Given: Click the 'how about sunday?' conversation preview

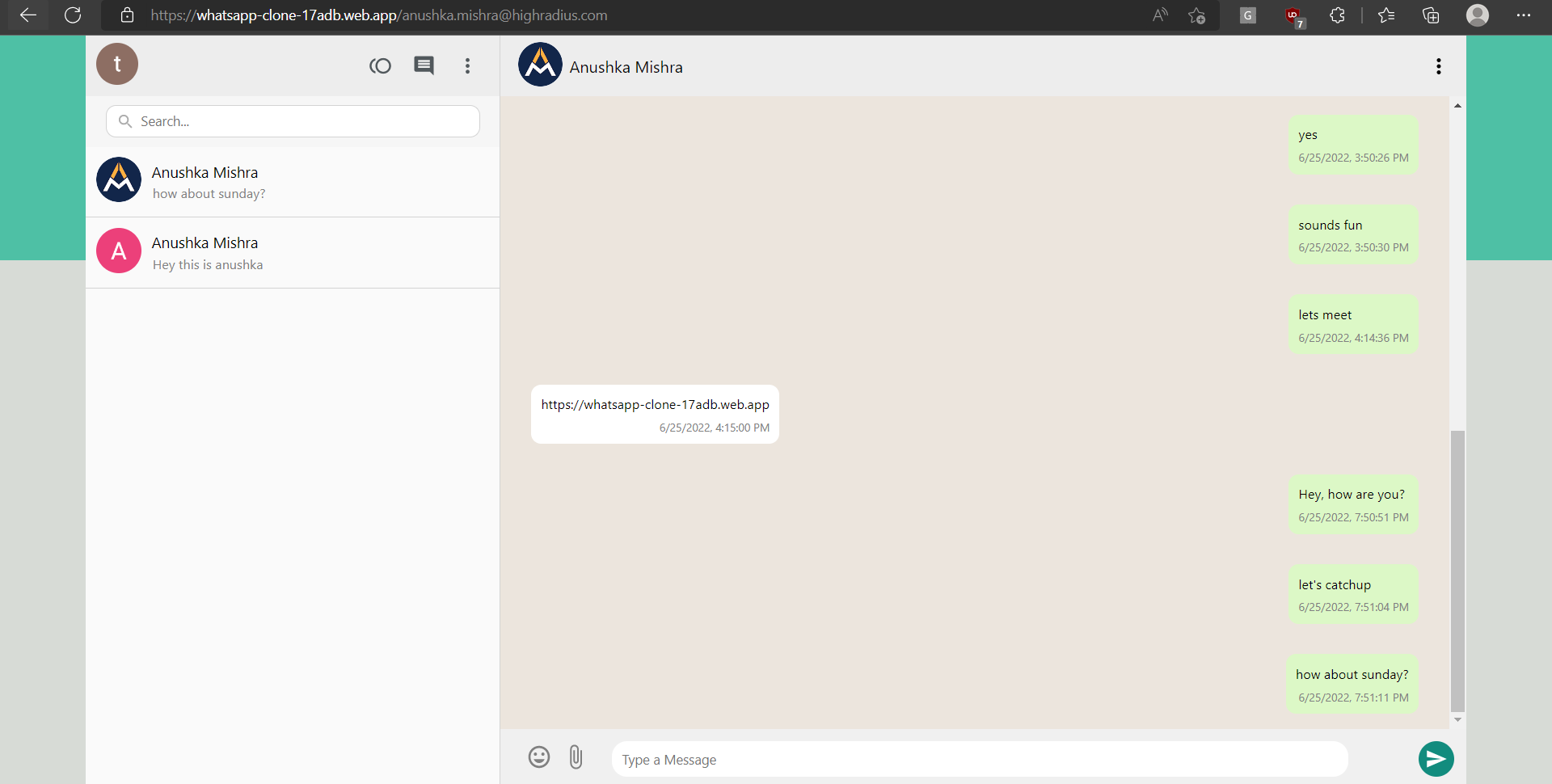Looking at the screenshot, I should tap(291, 181).
